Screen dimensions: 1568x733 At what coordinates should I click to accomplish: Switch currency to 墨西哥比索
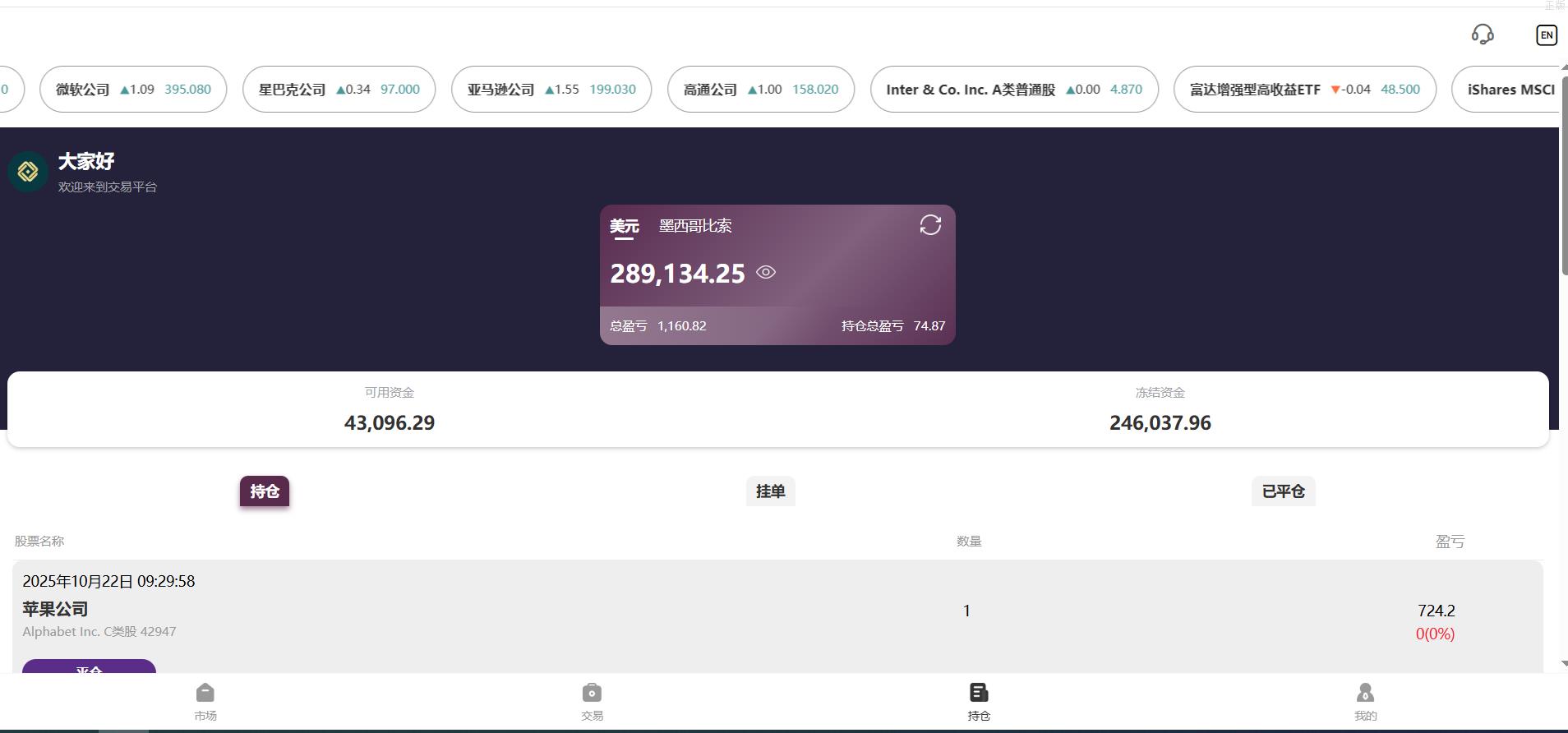695,226
